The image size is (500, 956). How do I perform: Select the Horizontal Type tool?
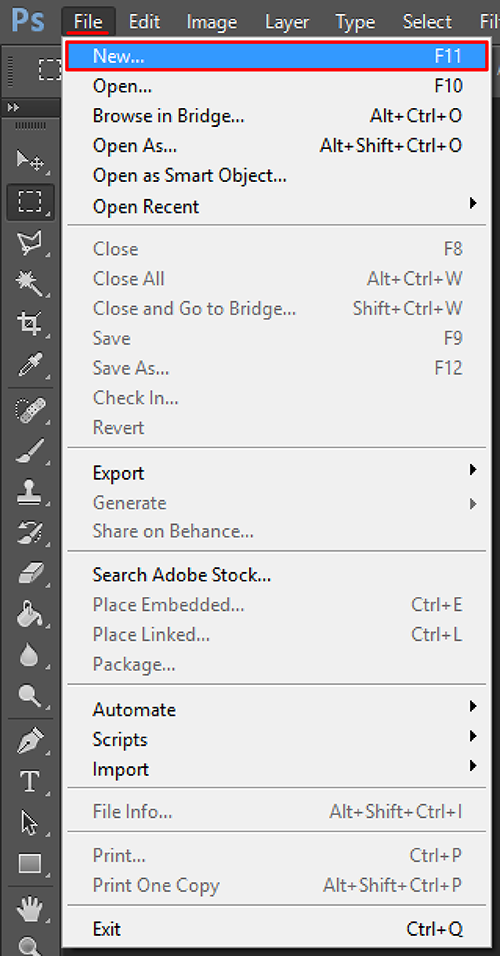(x=30, y=782)
